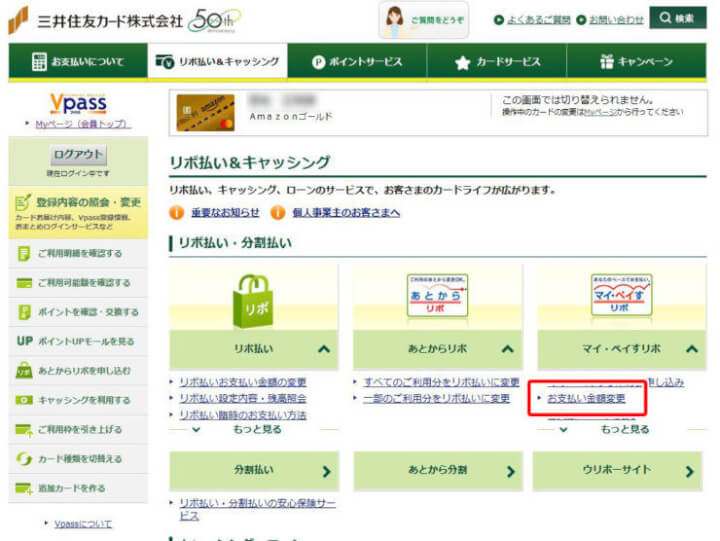Open お問い合わせ link
This screenshot has height=541, width=720.
pos(616,20)
